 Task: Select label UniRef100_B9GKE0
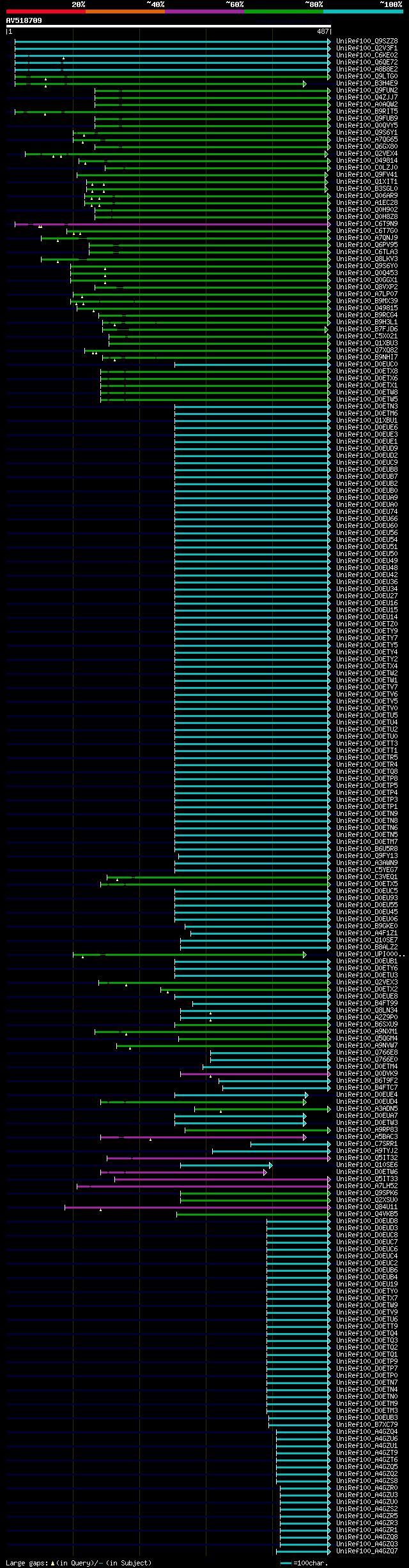[x=367, y=926]
